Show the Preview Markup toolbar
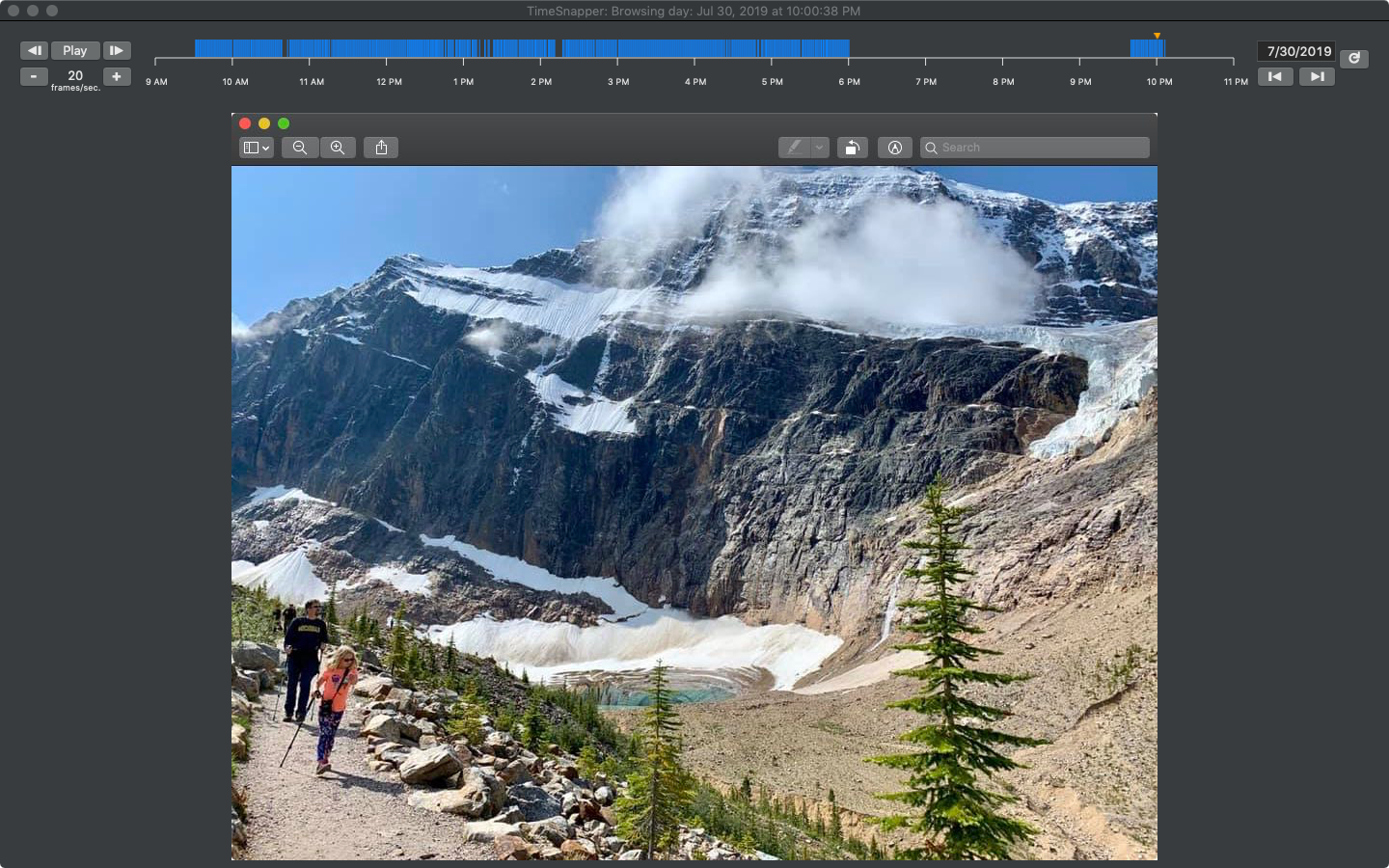 pos(895,148)
